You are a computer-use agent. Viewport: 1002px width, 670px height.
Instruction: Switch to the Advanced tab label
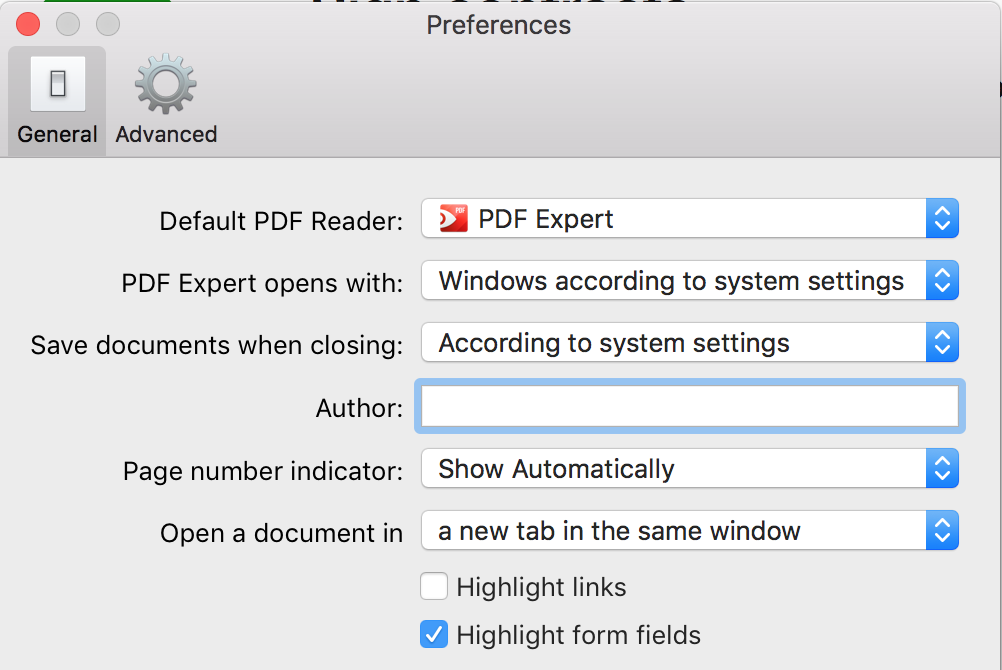pyautogui.click(x=166, y=134)
